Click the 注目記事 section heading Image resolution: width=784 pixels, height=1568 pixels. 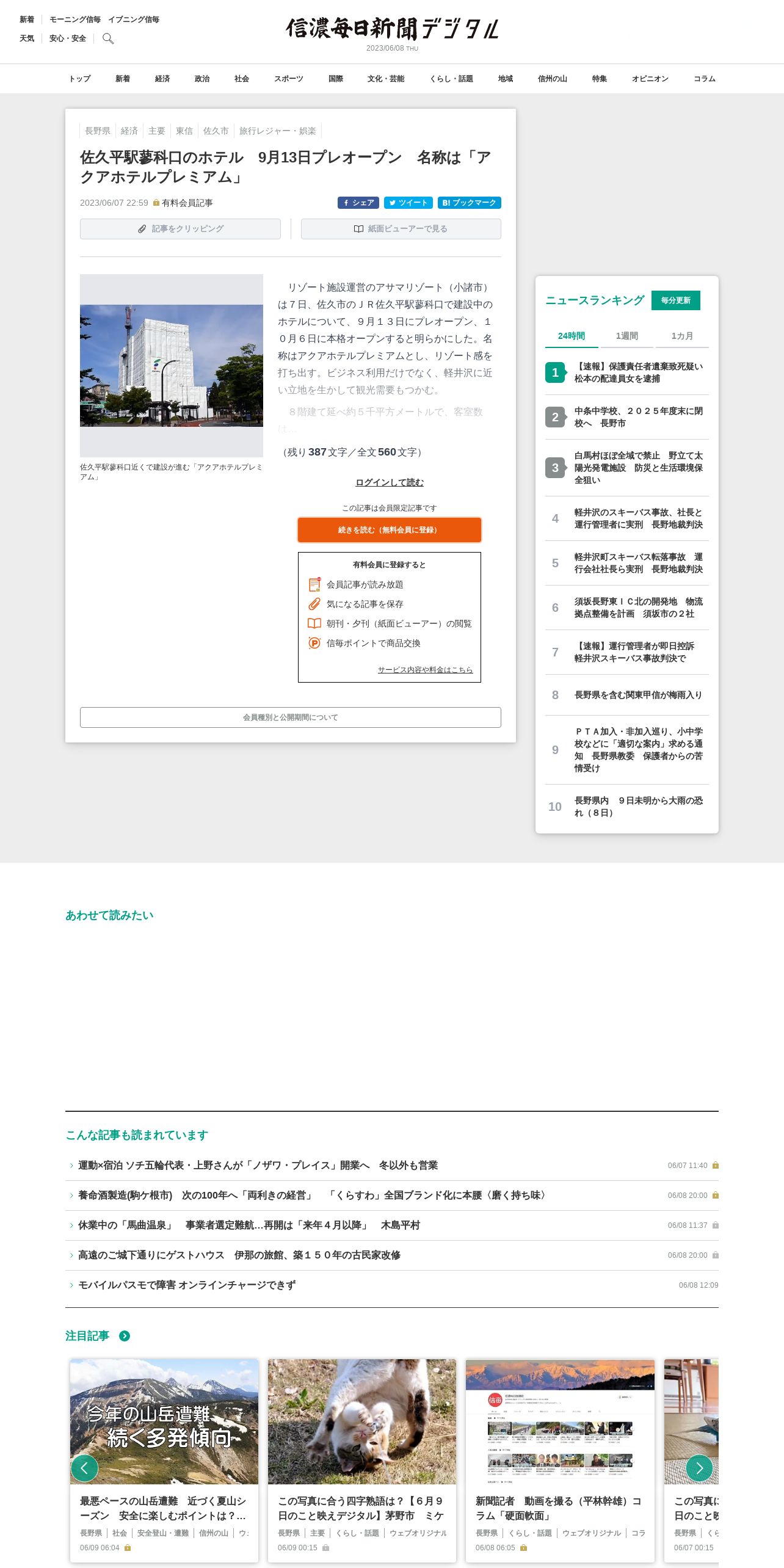pyautogui.click(x=87, y=1336)
